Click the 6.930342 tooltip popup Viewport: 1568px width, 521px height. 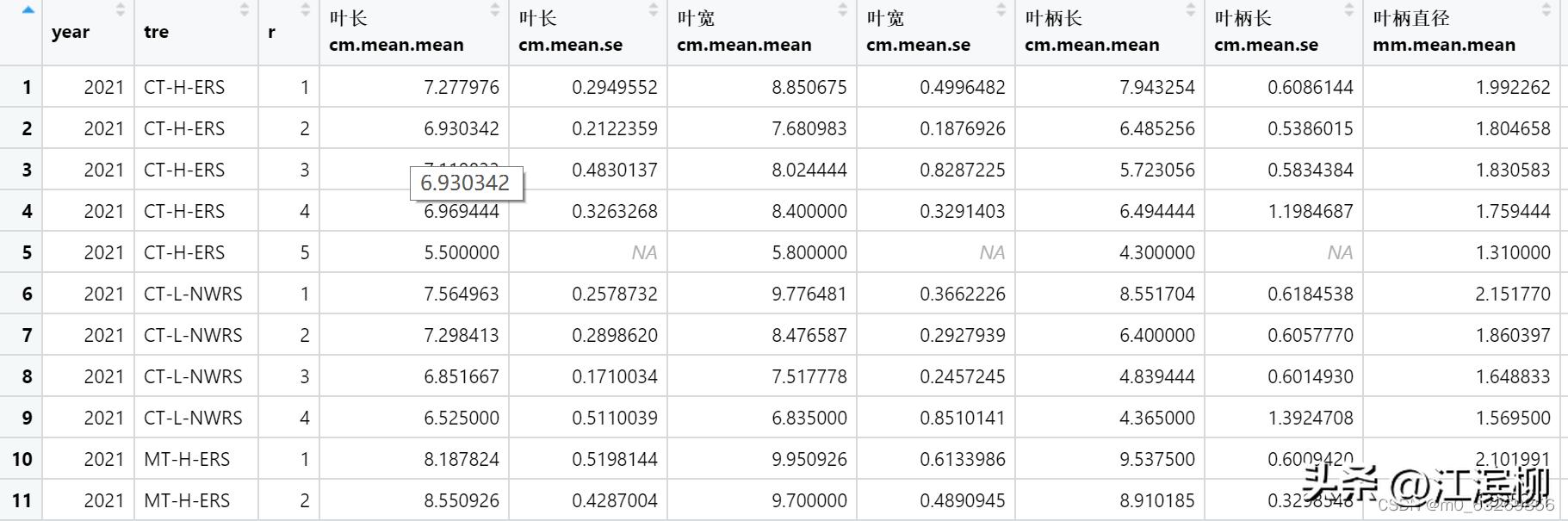tap(465, 183)
